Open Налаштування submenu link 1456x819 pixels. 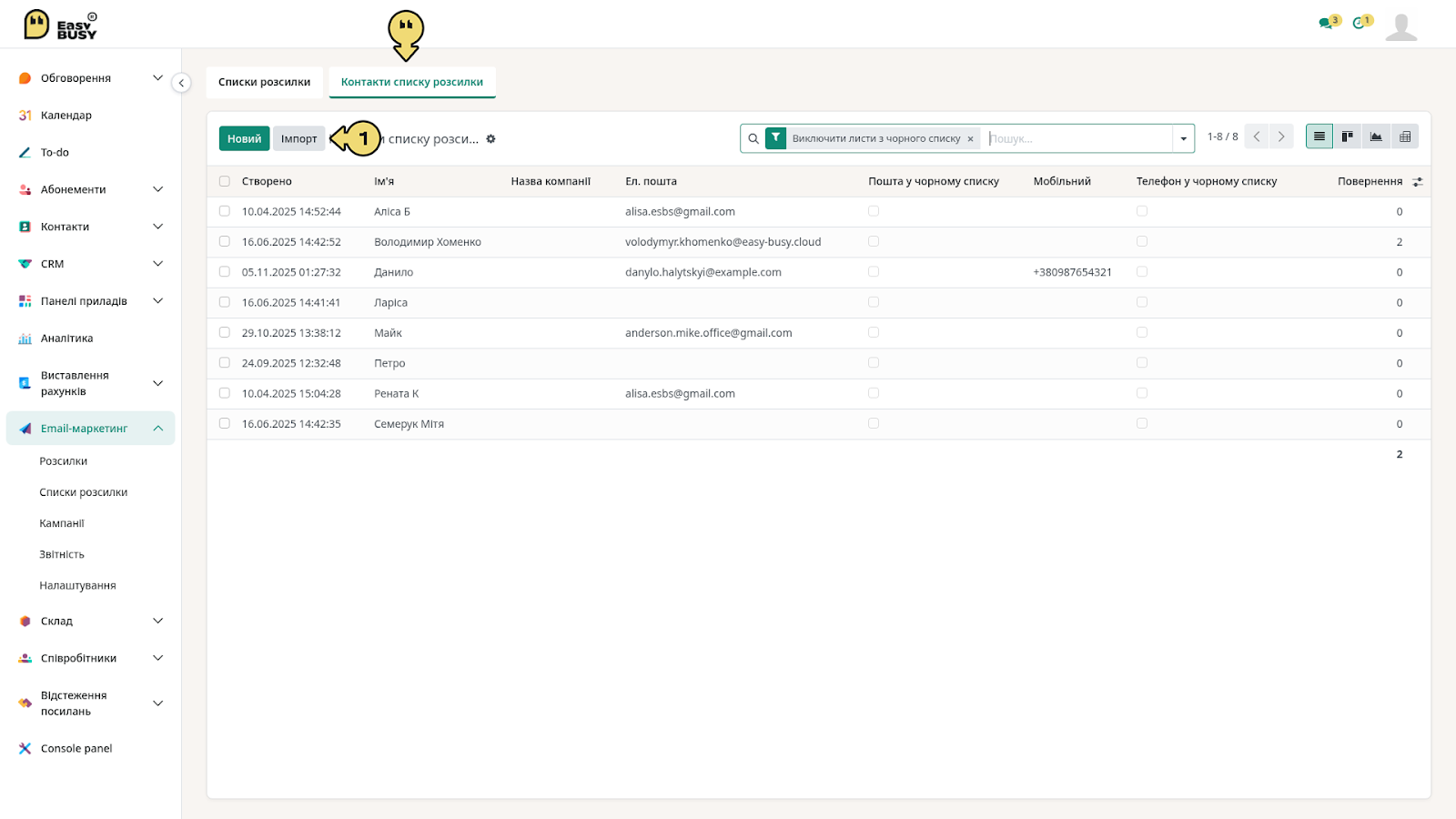(77, 585)
